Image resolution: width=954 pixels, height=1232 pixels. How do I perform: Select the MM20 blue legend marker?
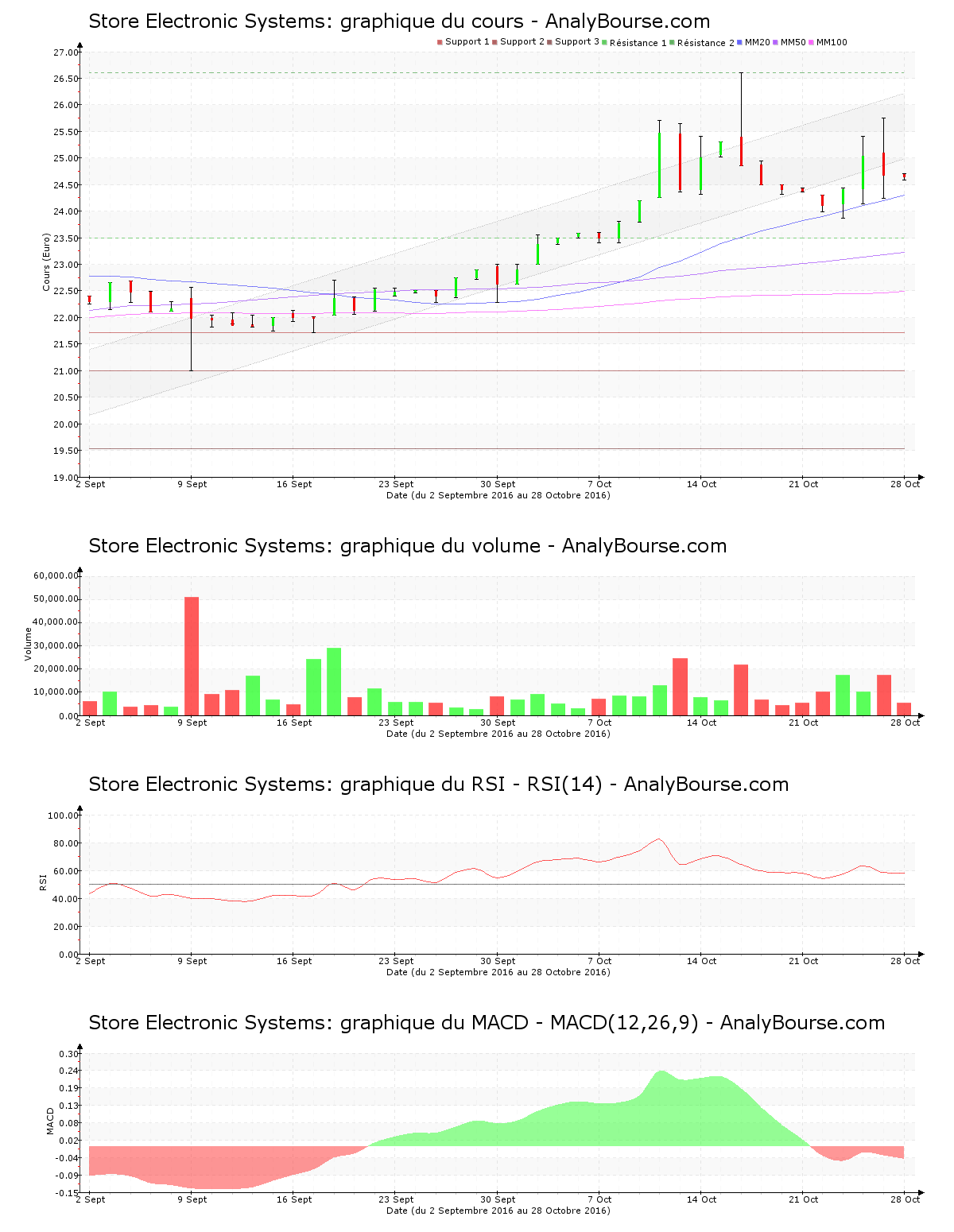741,42
